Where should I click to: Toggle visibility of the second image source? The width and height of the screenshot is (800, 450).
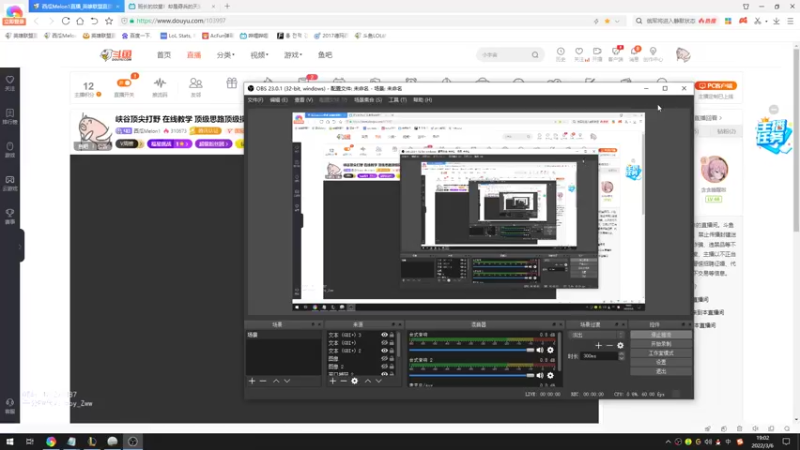pos(384,366)
